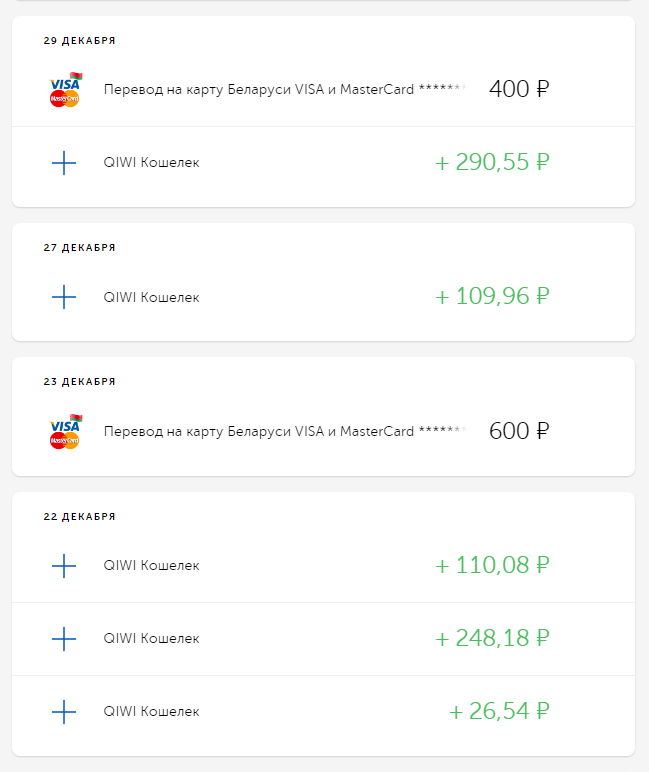Select the QIWI Кошелек label for +290,55 ₽
649x772 pixels.
click(151, 162)
